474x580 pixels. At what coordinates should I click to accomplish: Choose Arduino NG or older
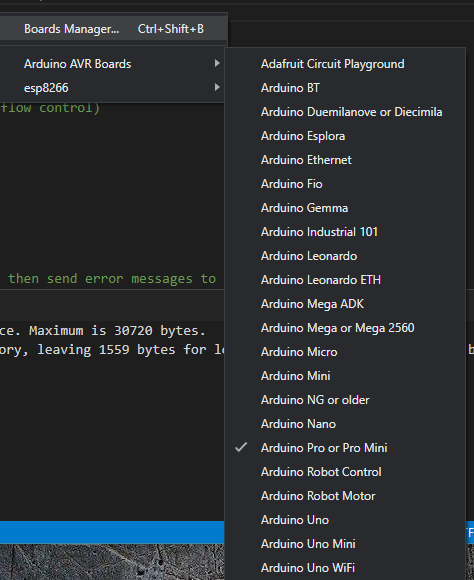click(x=345, y=400)
